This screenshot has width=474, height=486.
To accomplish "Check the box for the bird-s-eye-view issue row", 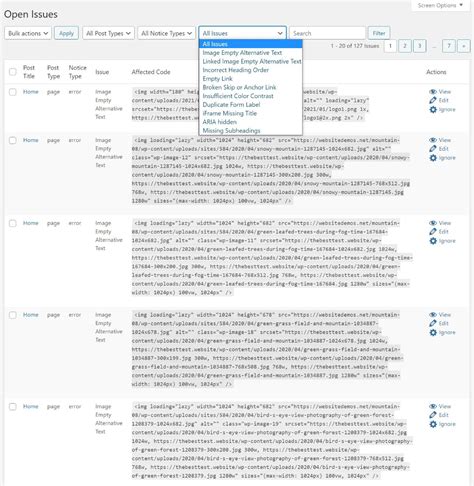I will (13, 407).
